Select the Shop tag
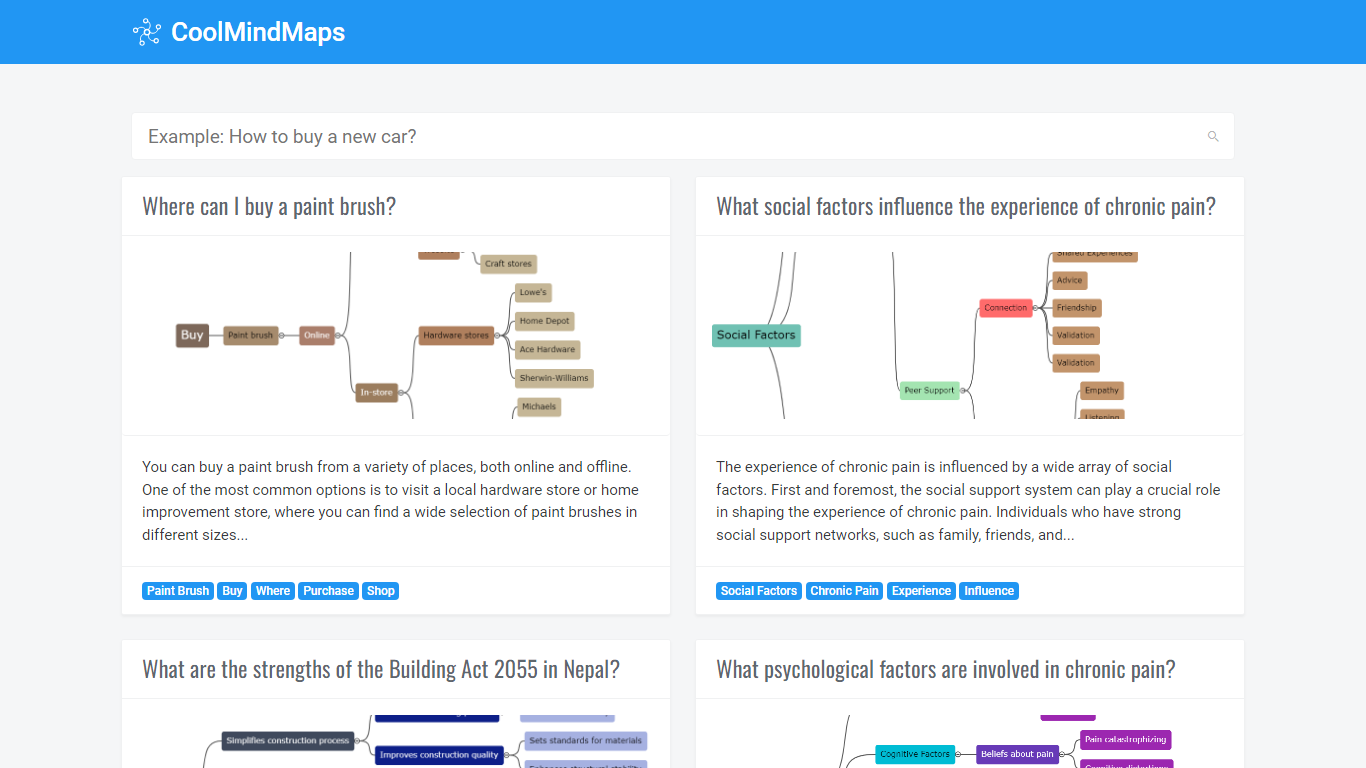This screenshot has width=1366, height=768. pyautogui.click(x=381, y=591)
